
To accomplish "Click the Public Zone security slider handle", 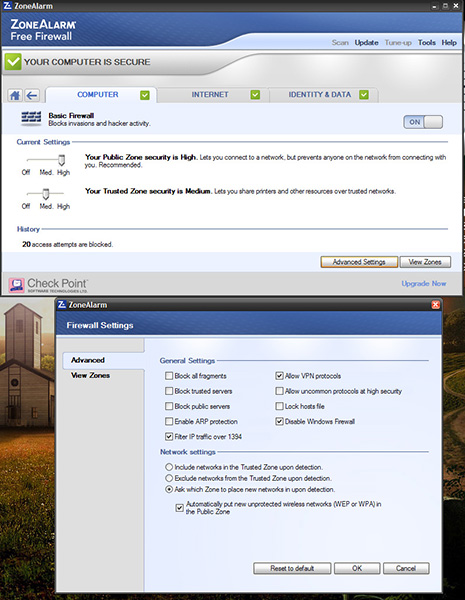I will 62,160.
